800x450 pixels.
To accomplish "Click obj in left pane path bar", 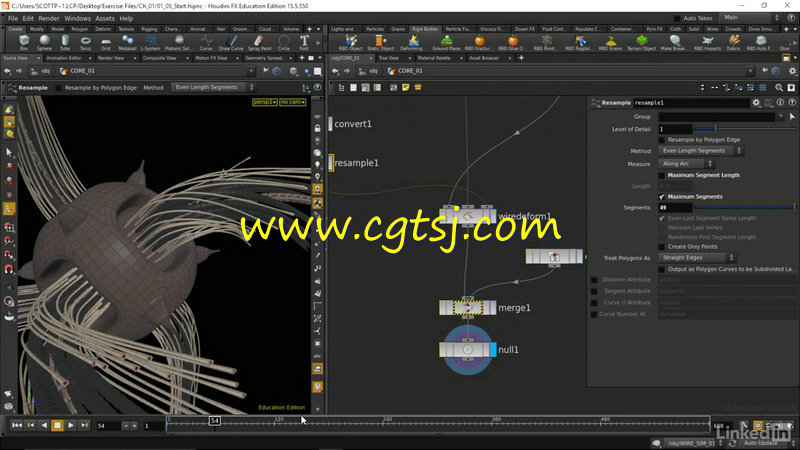I will point(46,71).
